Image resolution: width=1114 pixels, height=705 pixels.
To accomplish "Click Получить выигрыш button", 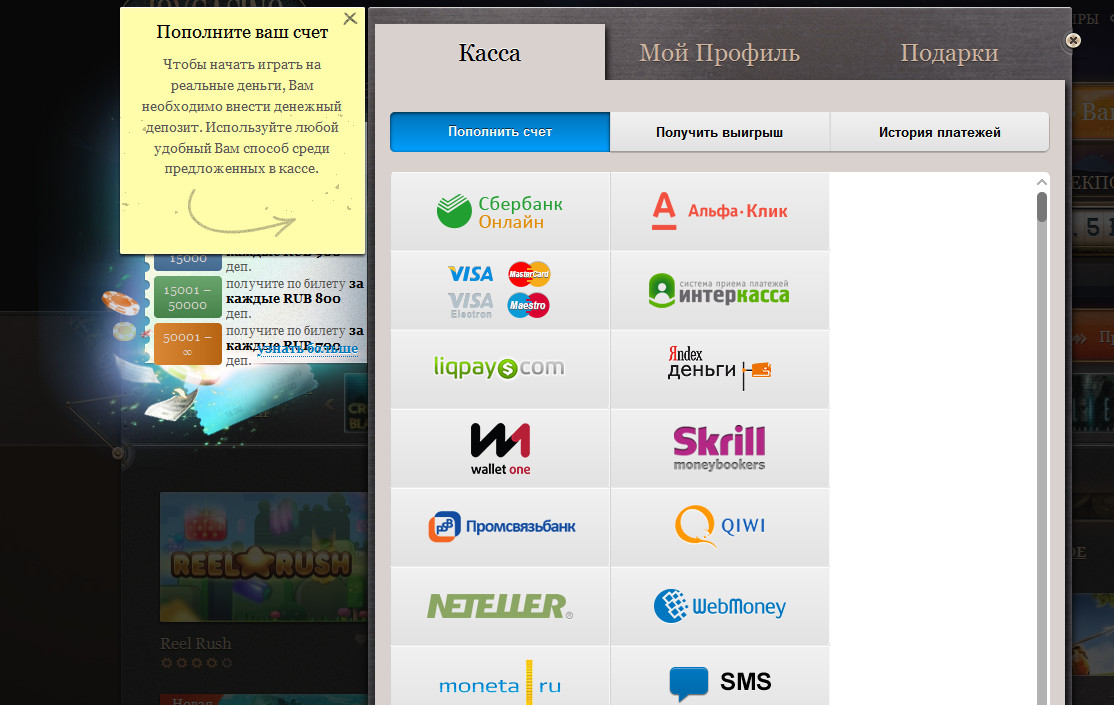I will pos(719,132).
